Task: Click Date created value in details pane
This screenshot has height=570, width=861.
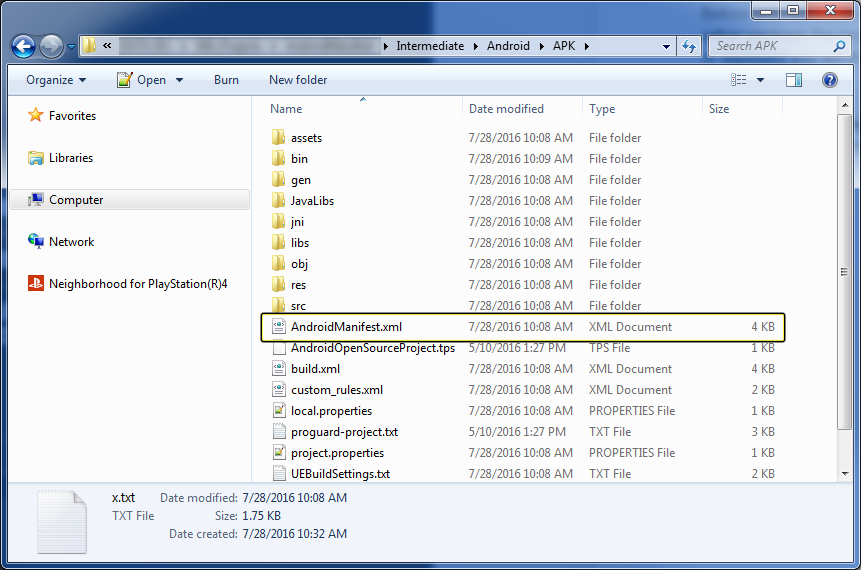Action: tap(294, 534)
